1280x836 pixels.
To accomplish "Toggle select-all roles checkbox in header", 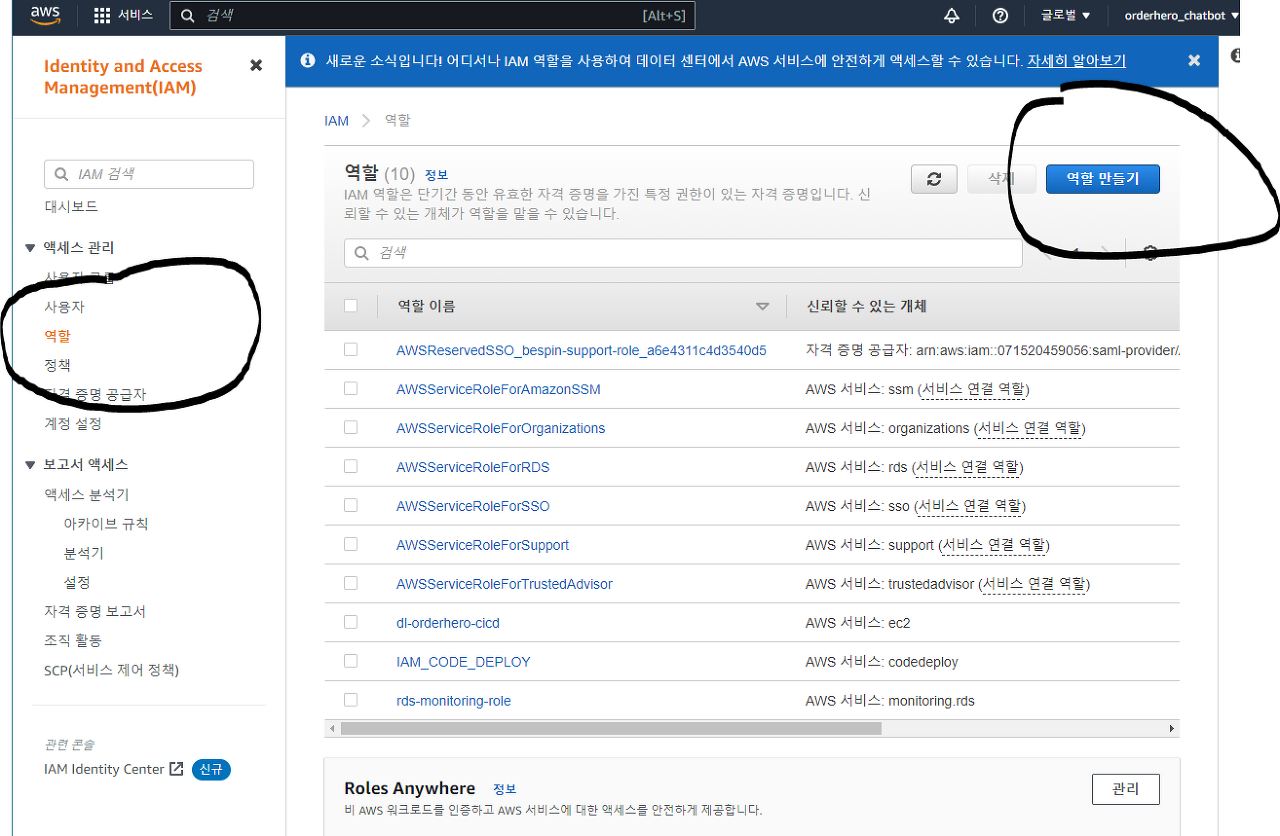I will pyautogui.click(x=350, y=306).
